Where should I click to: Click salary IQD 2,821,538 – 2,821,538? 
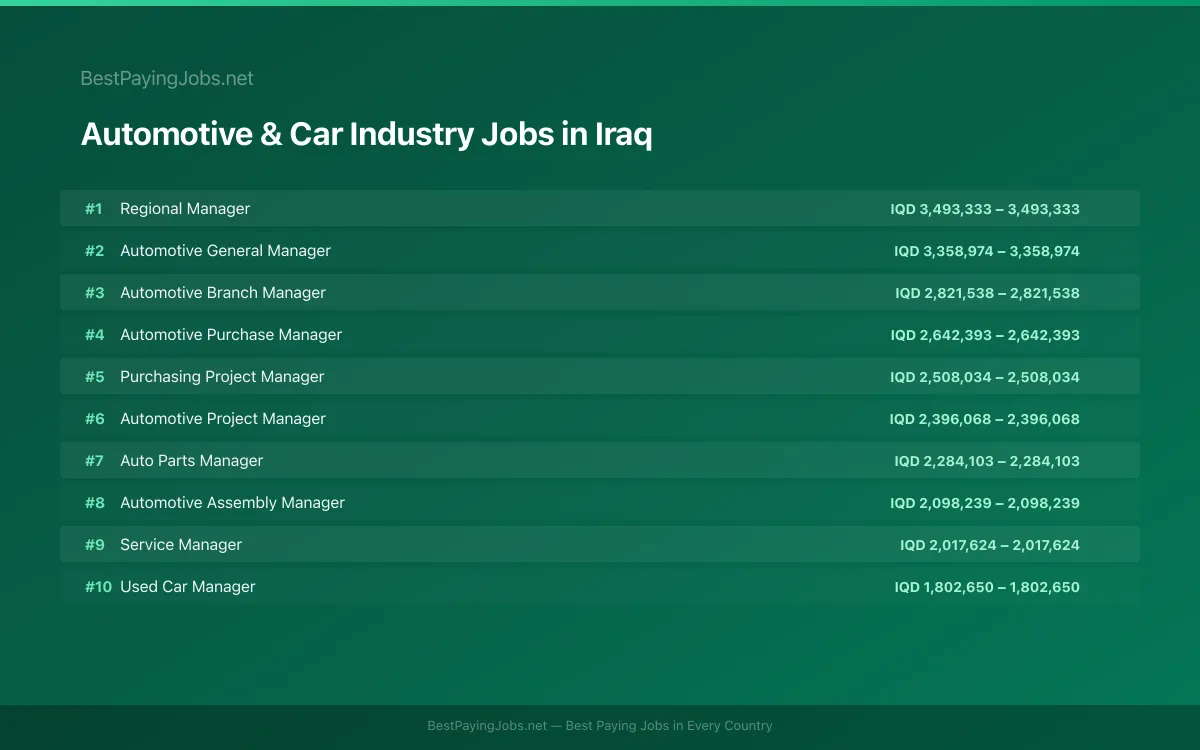pyautogui.click(x=987, y=293)
